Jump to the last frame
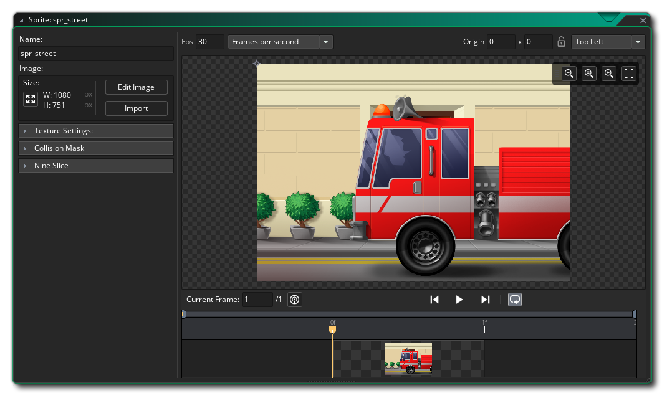Viewport: 663px width, 400px height. [x=485, y=300]
